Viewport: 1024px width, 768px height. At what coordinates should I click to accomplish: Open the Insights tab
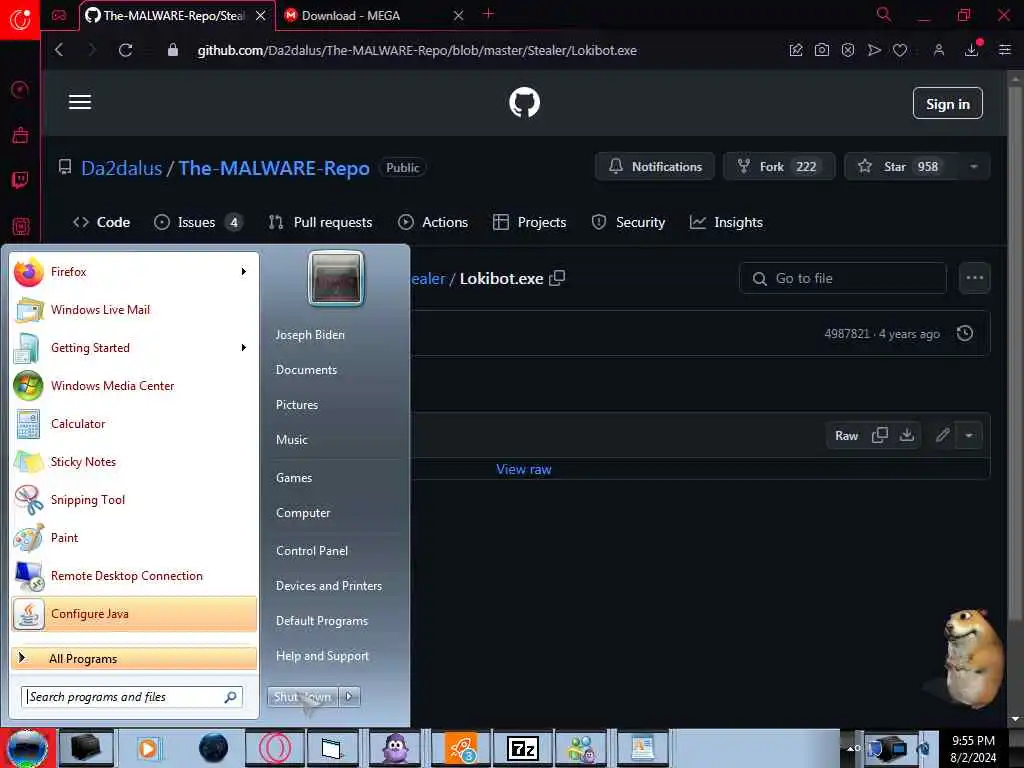click(726, 223)
